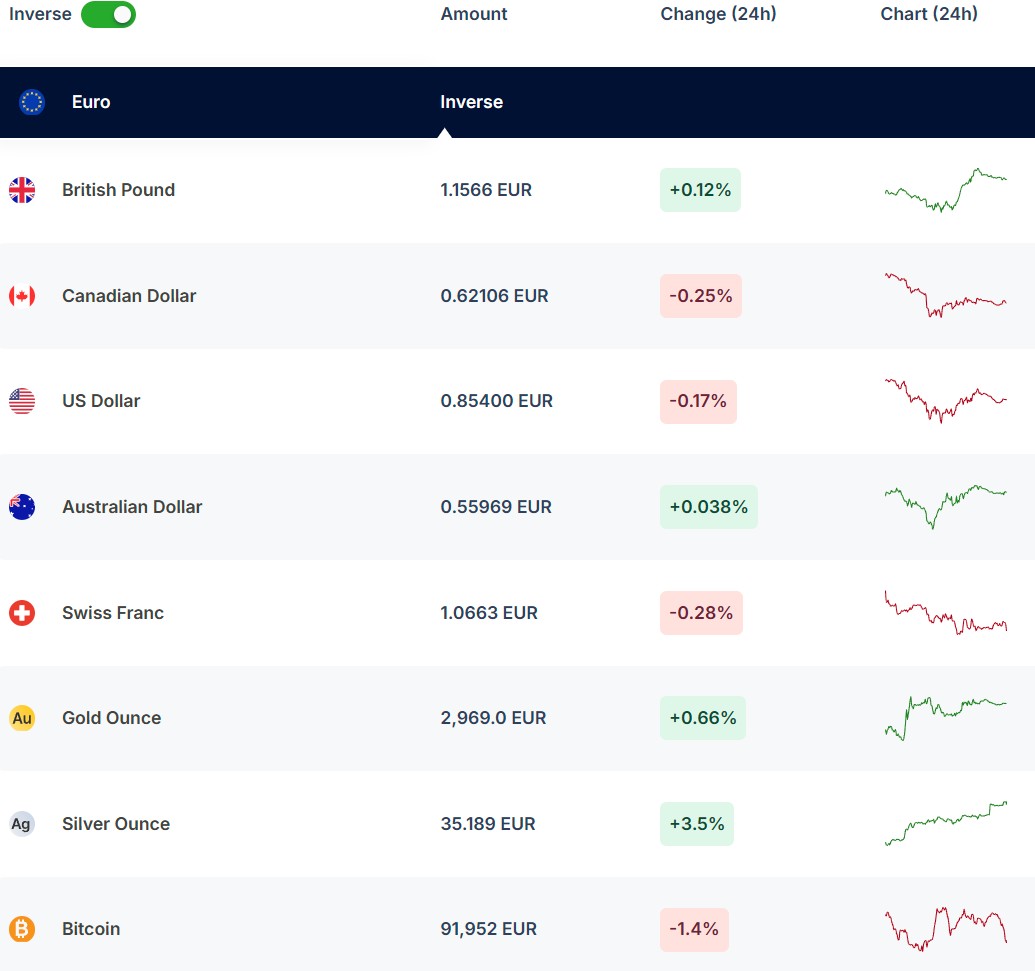Click the Silver Ounce +3.5% change badge

[697, 824]
